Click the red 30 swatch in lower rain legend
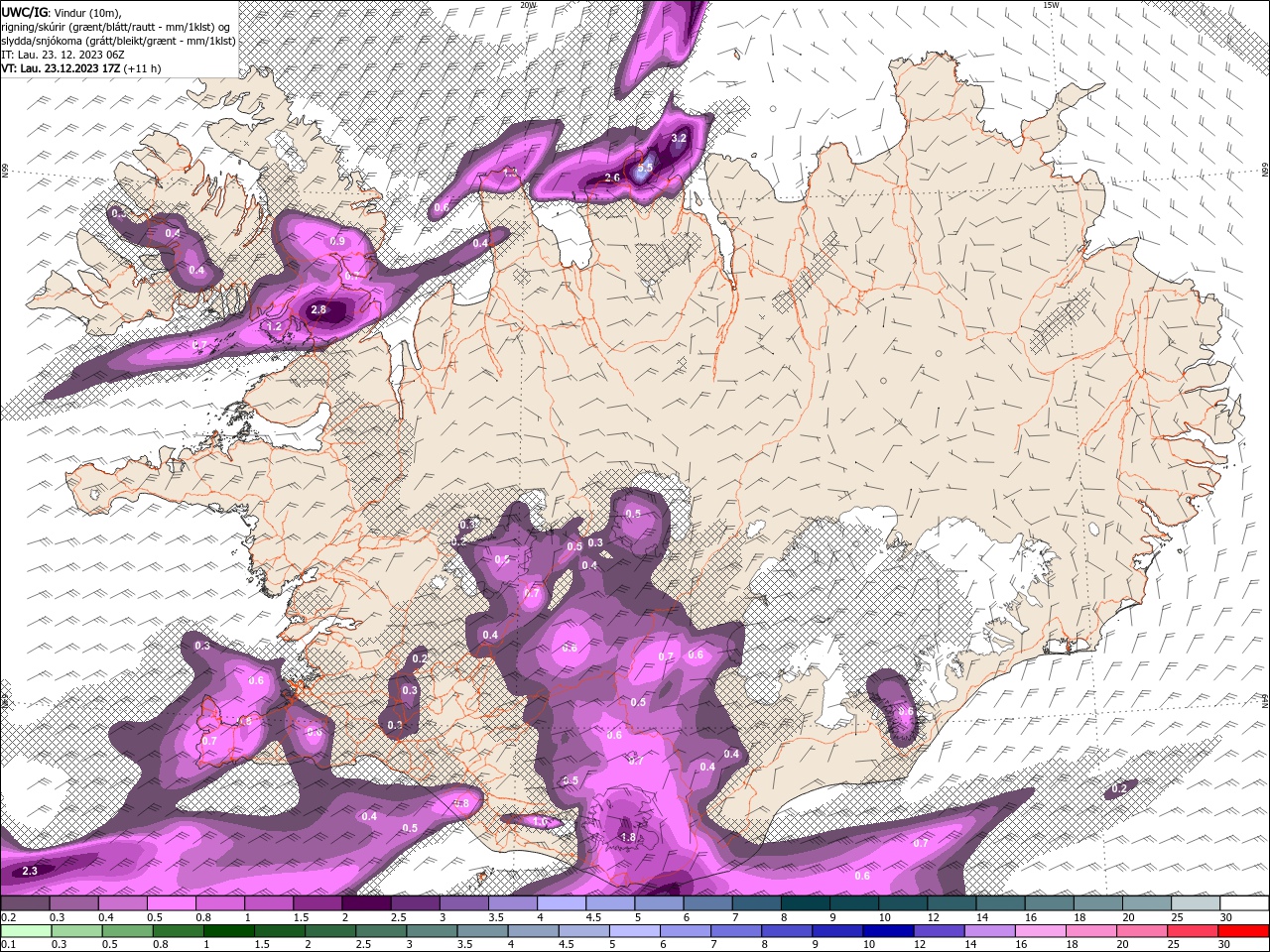1270x952 pixels. (1244, 931)
